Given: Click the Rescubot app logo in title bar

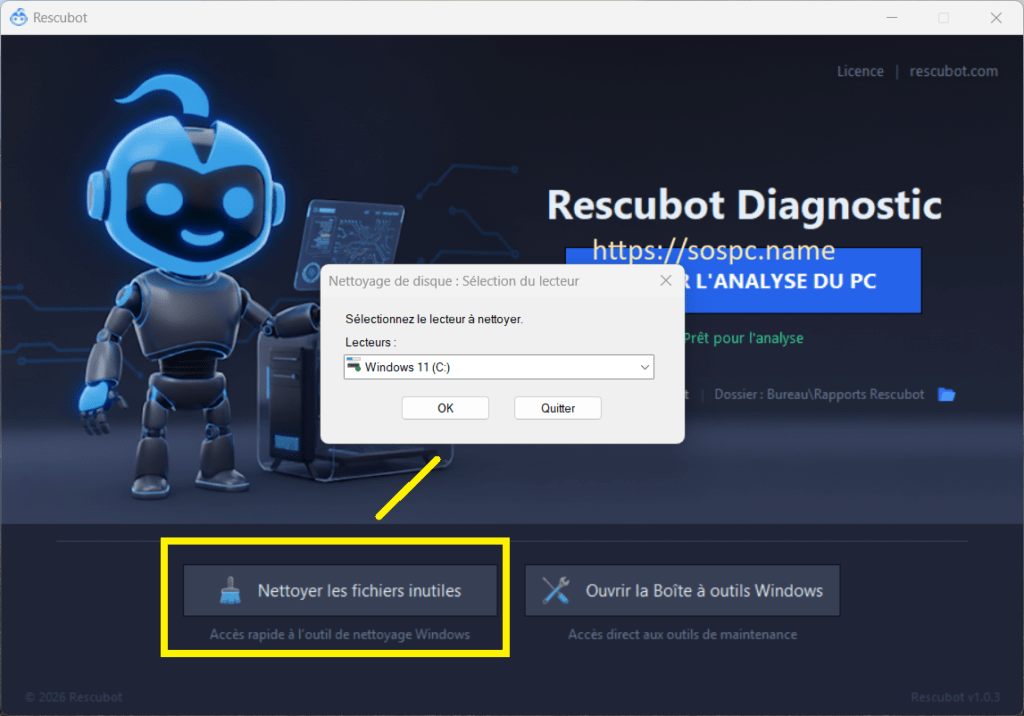Looking at the screenshot, I should click(x=18, y=18).
